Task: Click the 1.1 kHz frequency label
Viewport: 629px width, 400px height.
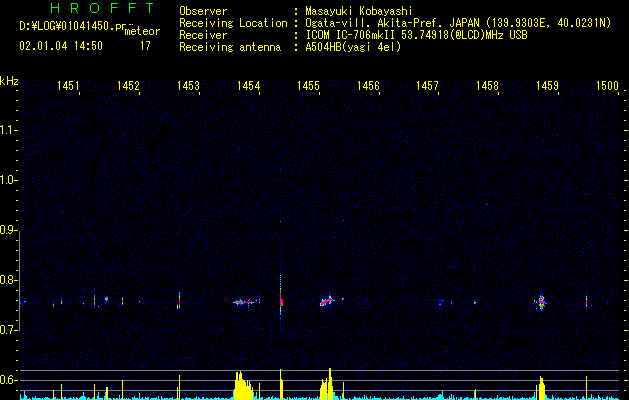Action: pos(8,130)
